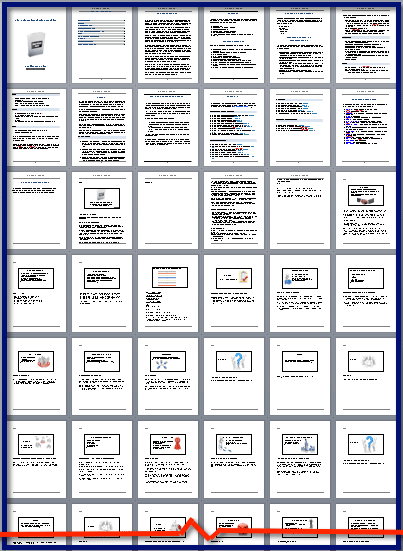Open the page showing figures on a red circle
The image size is (403, 551).
[x=37, y=376]
